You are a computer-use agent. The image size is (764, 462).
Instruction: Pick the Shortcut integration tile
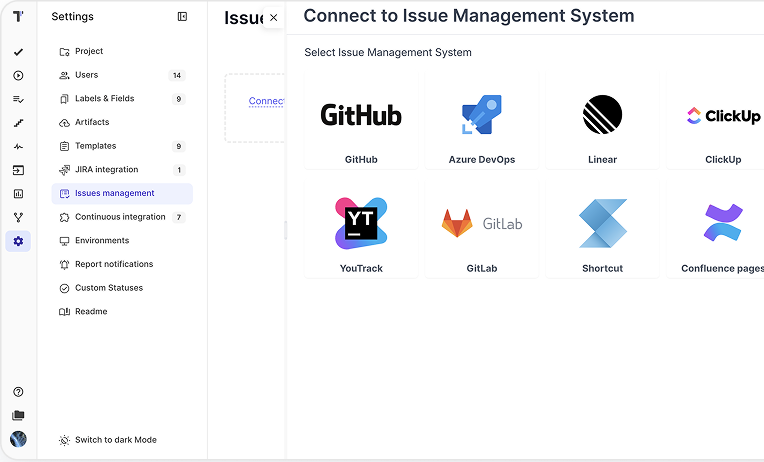pyautogui.click(x=602, y=230)
